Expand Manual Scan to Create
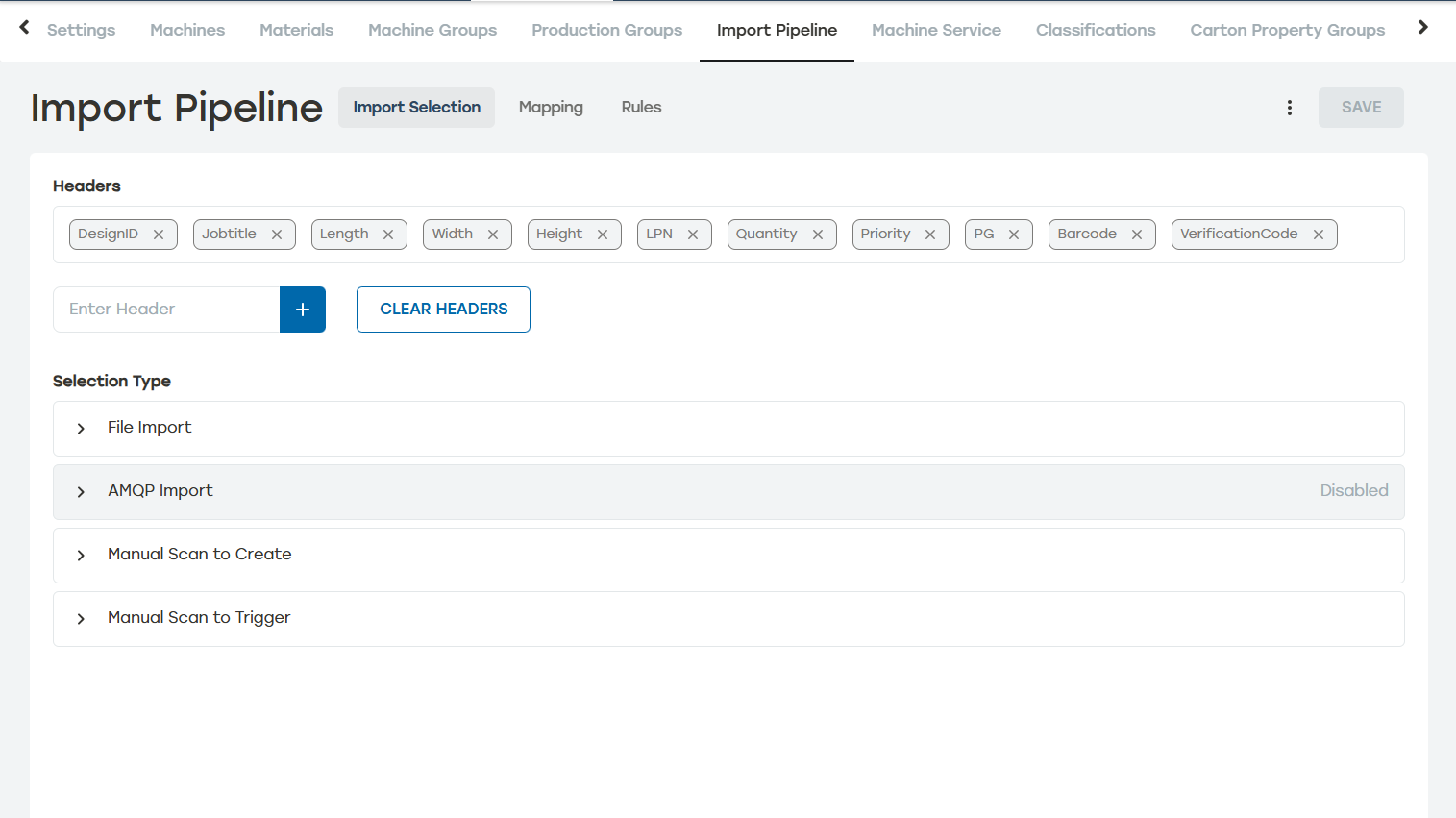The image size is (1456, 818). tap(81, 556)
